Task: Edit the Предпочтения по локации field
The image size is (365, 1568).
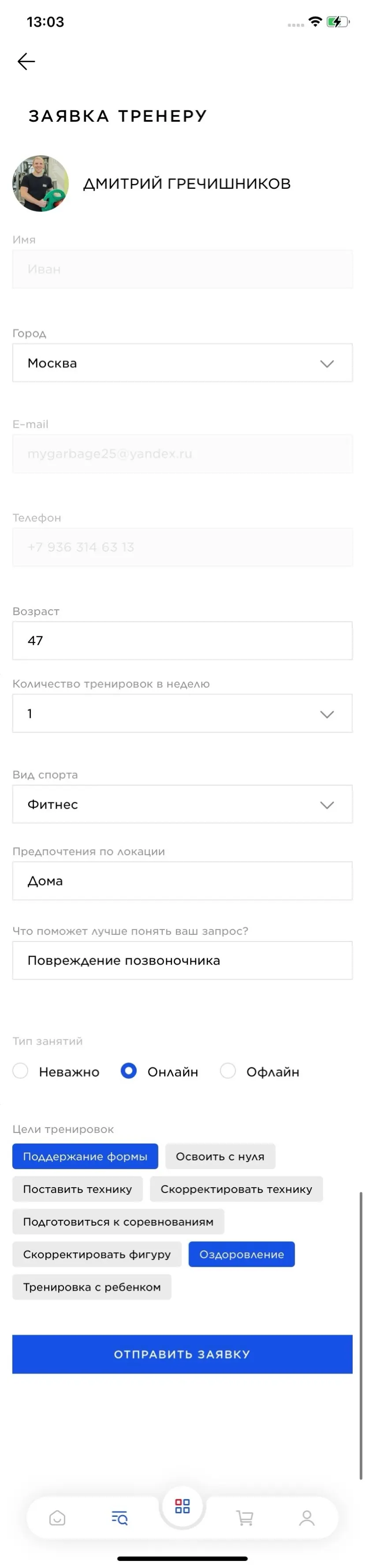Action: point(182,880)
